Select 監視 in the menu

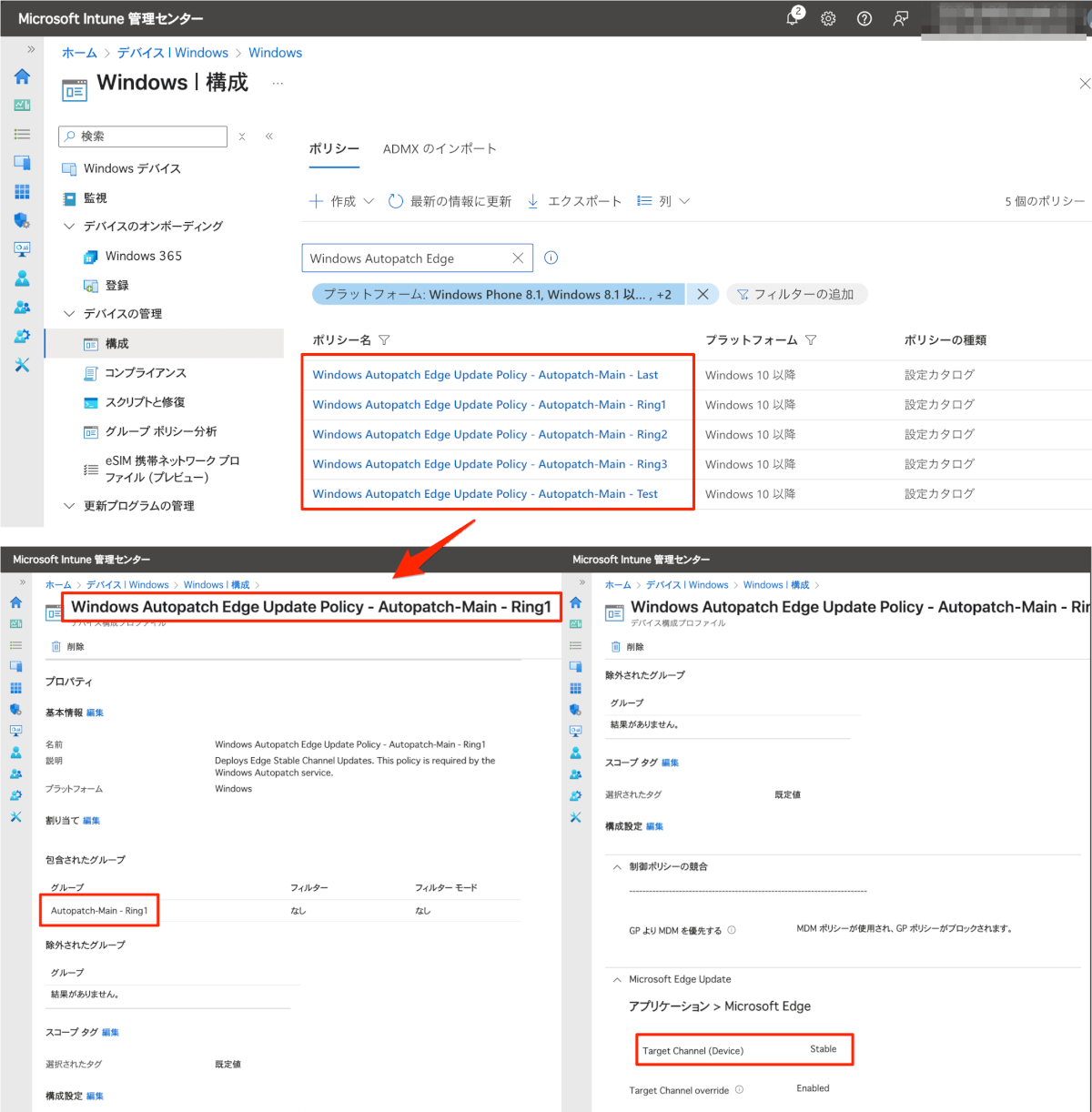point(96,197)
